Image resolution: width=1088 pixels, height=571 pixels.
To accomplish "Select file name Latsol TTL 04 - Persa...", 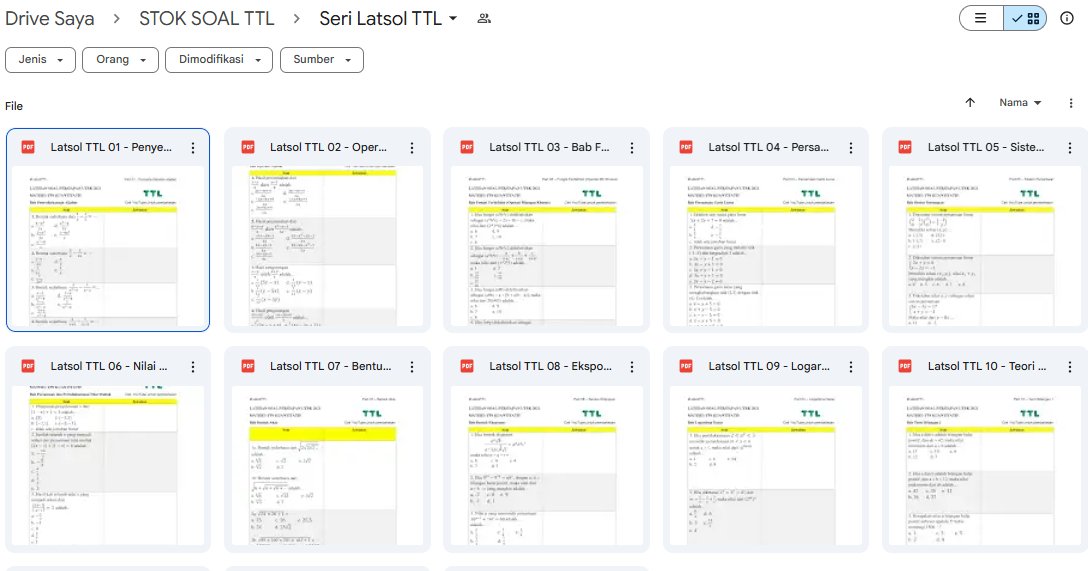I will coord(768,147).
